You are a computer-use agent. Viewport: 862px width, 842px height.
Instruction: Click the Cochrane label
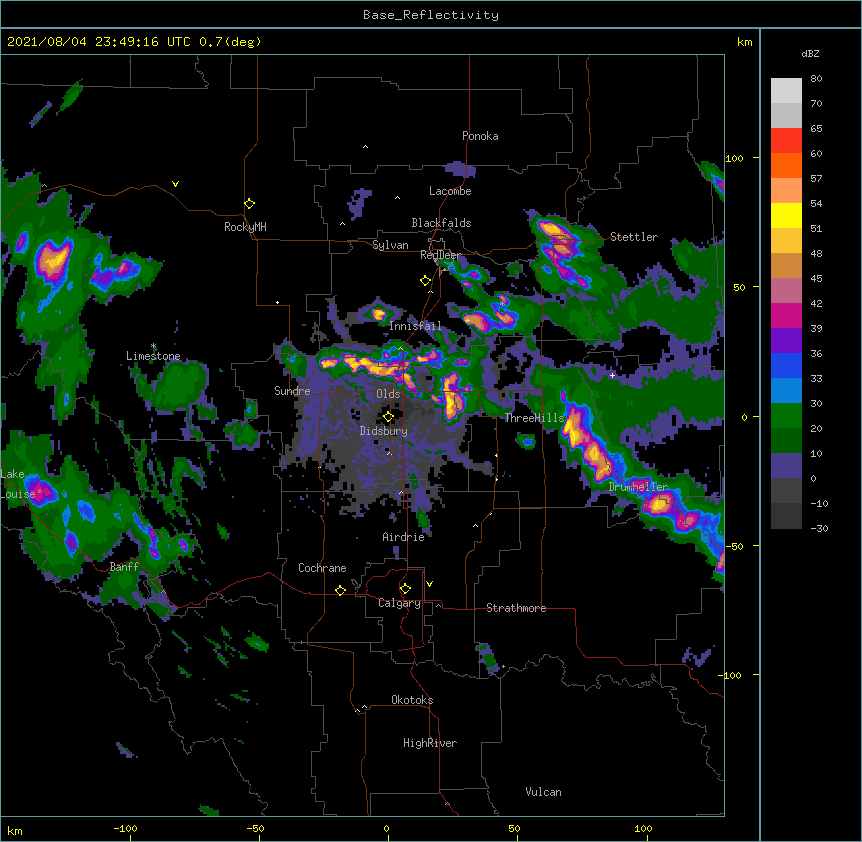click(322, 568)
